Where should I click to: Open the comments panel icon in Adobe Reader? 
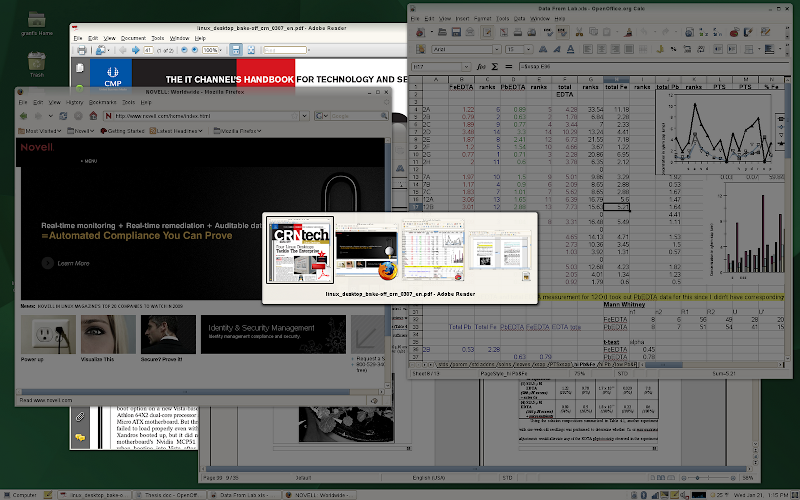coord(80,438)
